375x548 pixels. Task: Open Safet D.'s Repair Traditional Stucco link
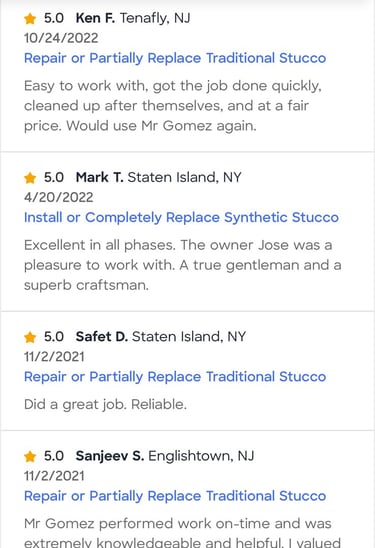coord(175,377)
